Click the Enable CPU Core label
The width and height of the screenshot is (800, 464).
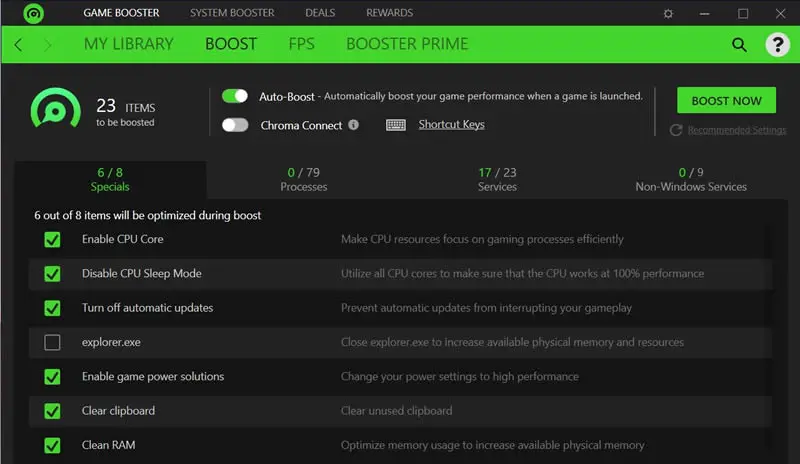click(x=122, y=239)
